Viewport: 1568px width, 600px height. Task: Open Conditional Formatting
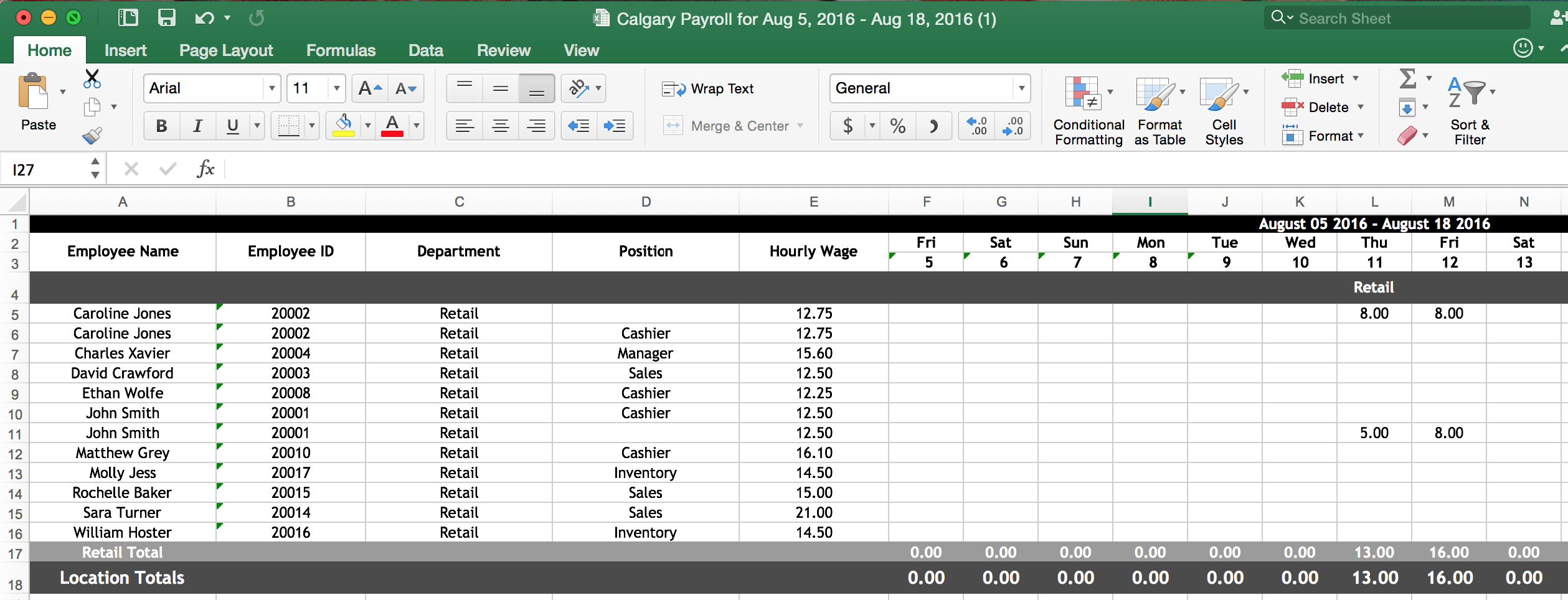tap(1089, 111)
